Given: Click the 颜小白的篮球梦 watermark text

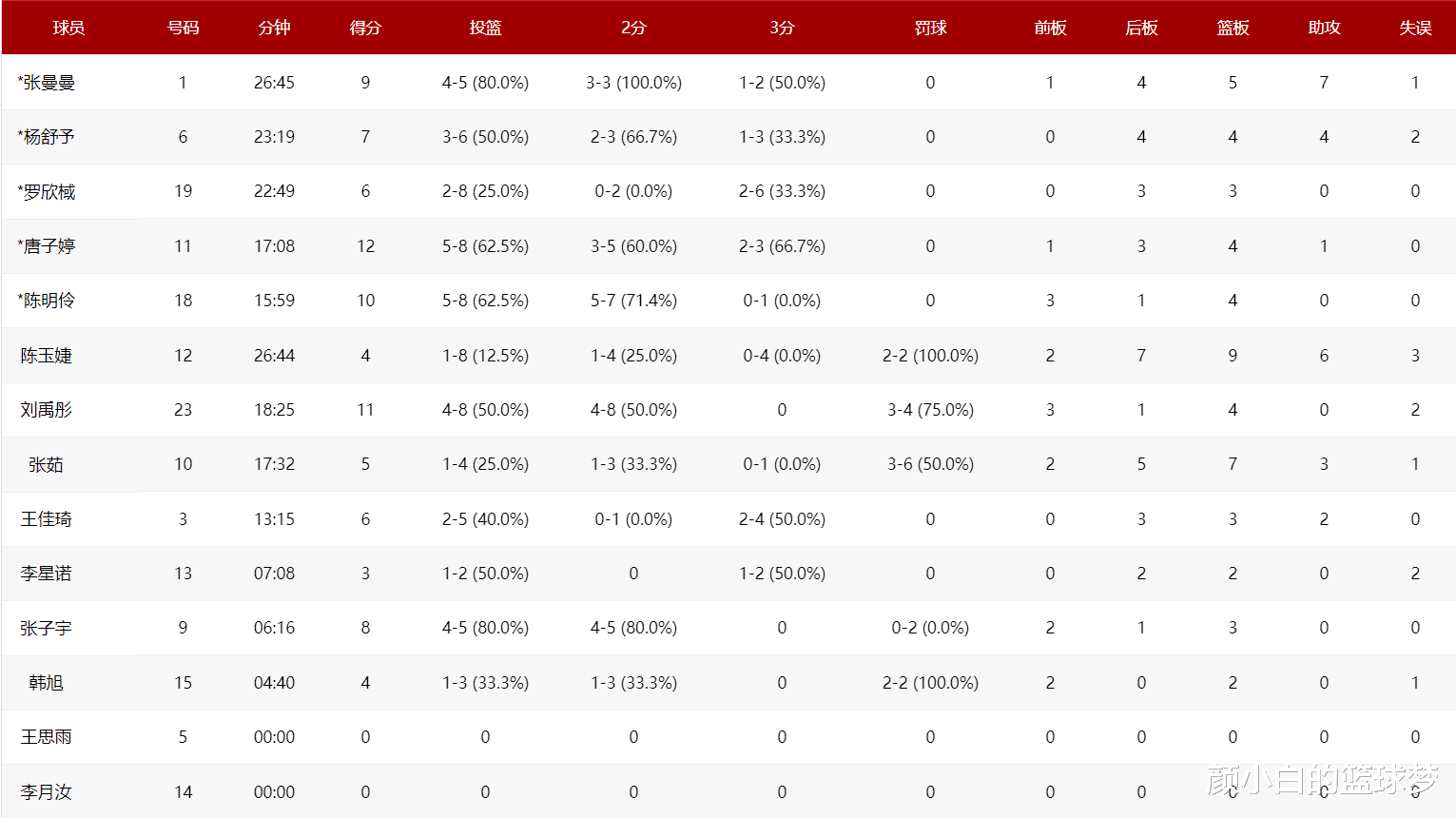Looking at the screenshot, I should click(x=1322, y=779).
